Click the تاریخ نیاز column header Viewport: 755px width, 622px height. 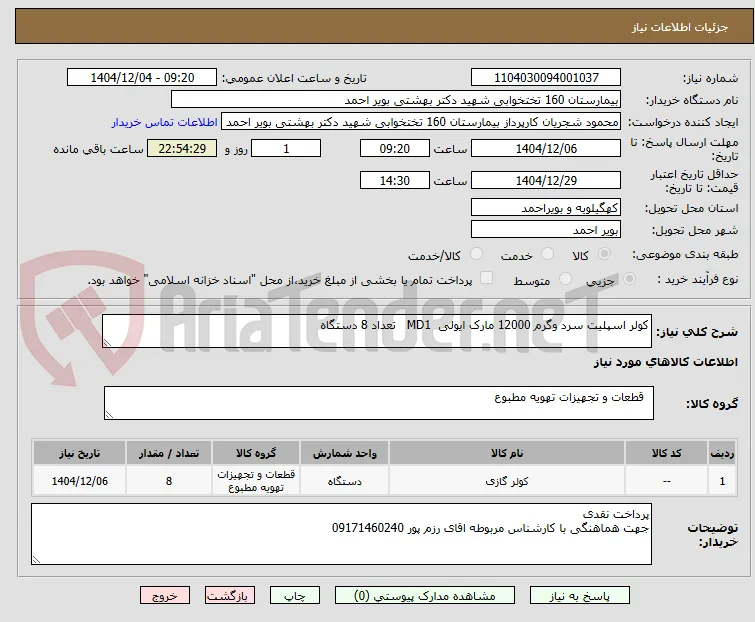coord(79,453)
